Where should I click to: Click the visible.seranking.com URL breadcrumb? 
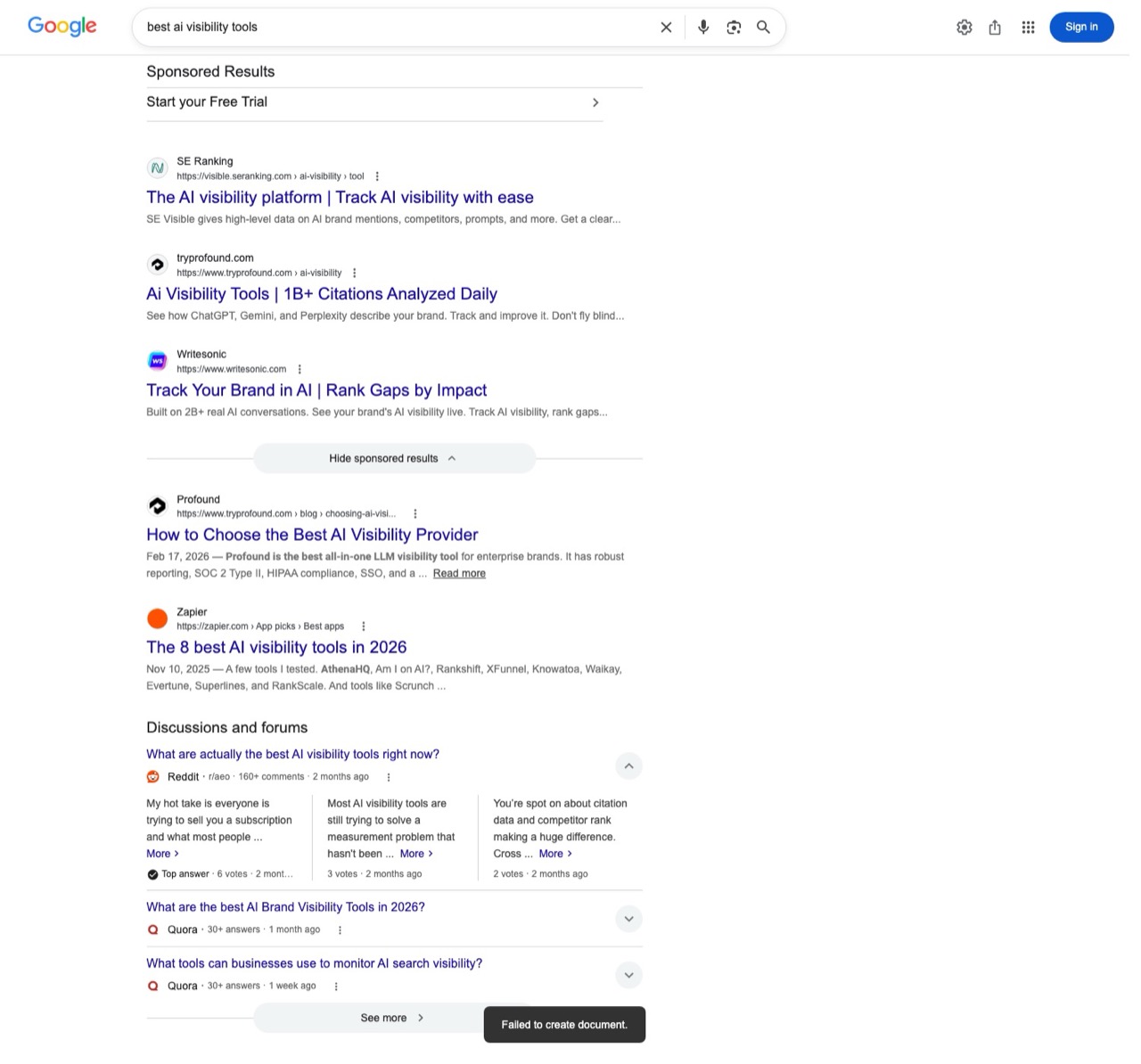click(x=270, y=176)
